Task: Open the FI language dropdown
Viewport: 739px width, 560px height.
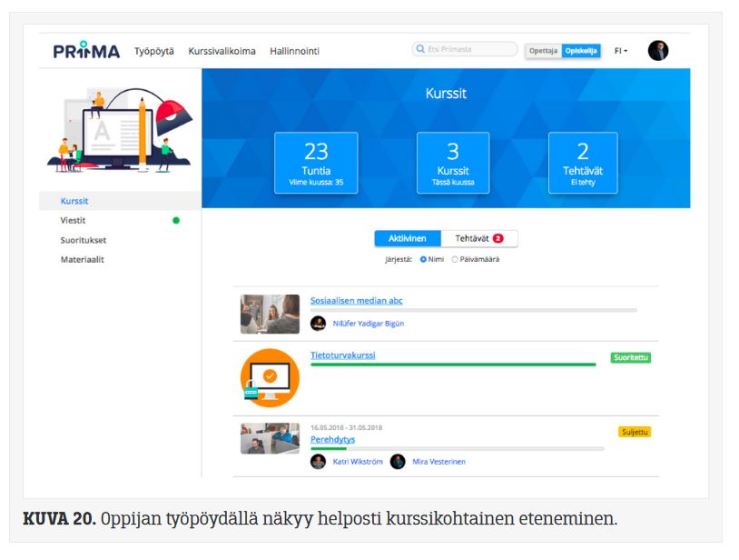Action: pos(621,51)
